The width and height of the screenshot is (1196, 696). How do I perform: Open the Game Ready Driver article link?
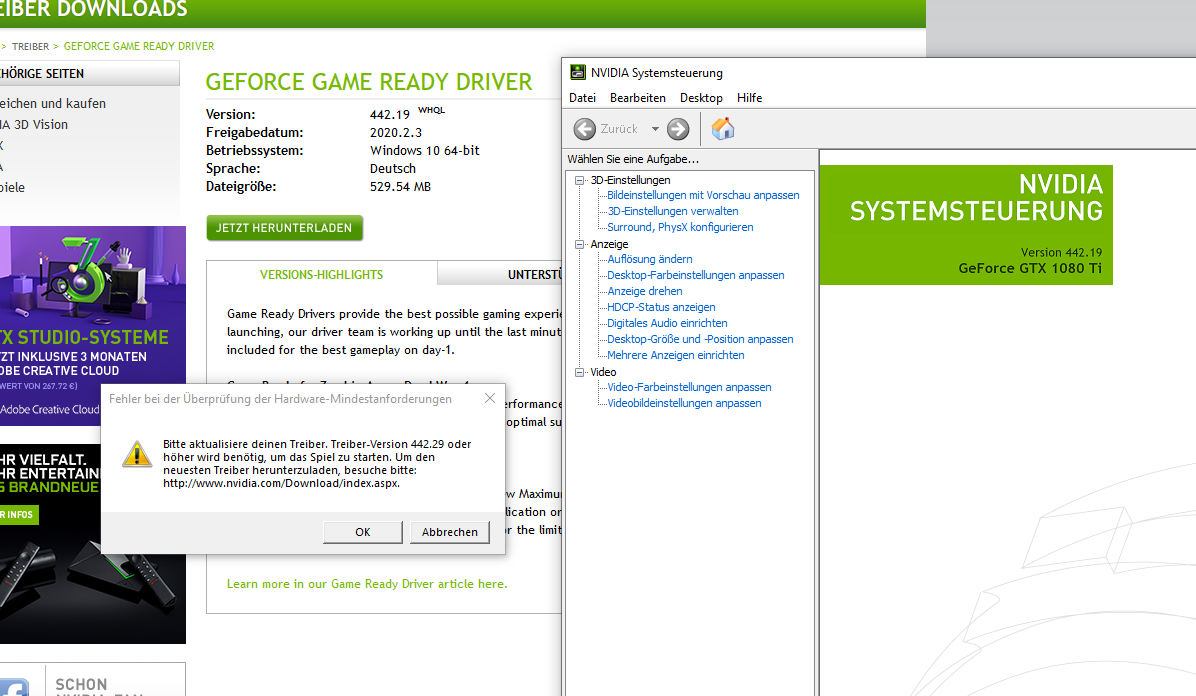point(367,584)
